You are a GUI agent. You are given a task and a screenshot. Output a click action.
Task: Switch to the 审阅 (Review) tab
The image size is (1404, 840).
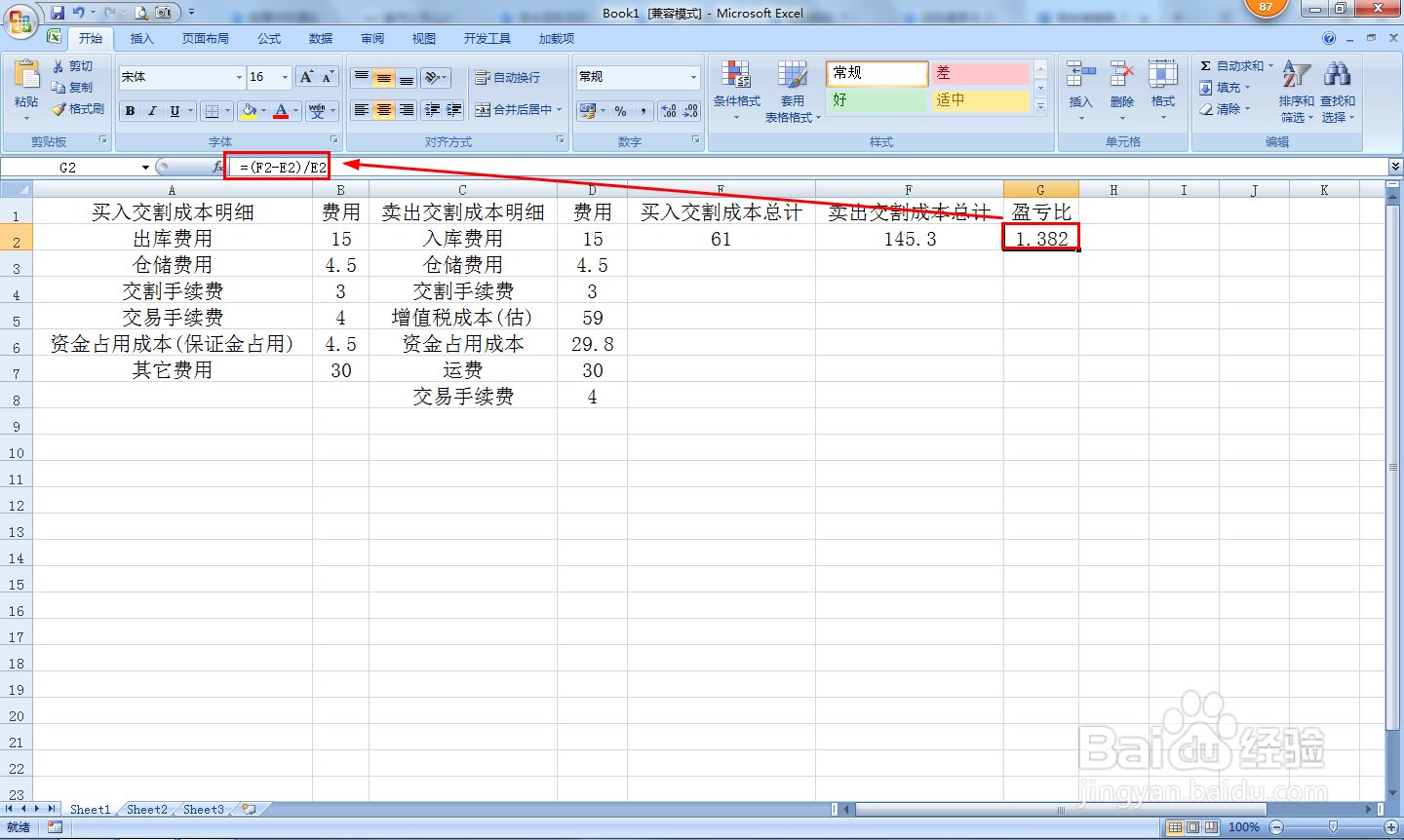(x=372, y=39)
